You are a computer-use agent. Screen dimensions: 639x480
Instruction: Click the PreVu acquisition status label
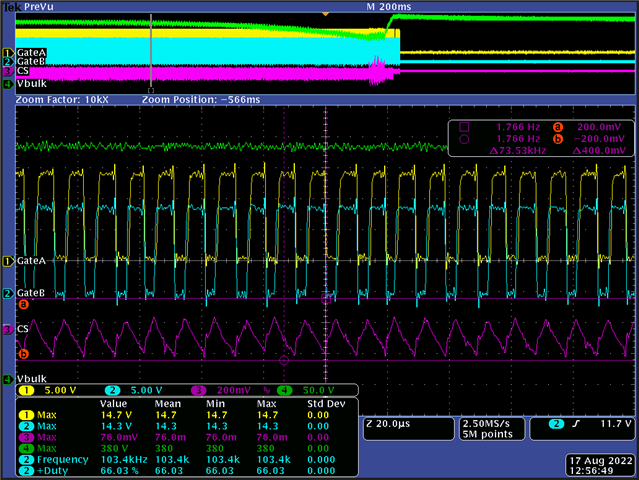[37, 6]
